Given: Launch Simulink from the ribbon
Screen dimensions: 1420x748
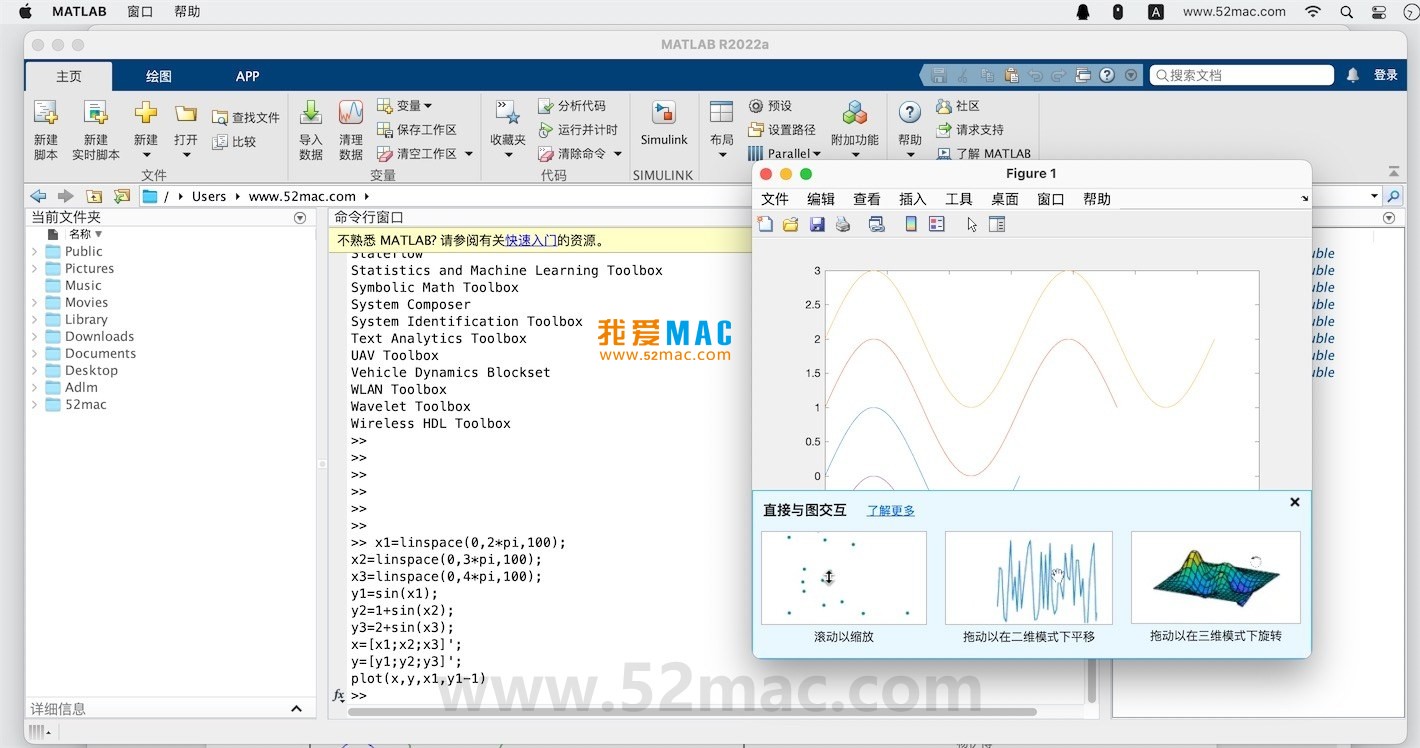Looking at the screenshot, I should (x=664, y=123).
